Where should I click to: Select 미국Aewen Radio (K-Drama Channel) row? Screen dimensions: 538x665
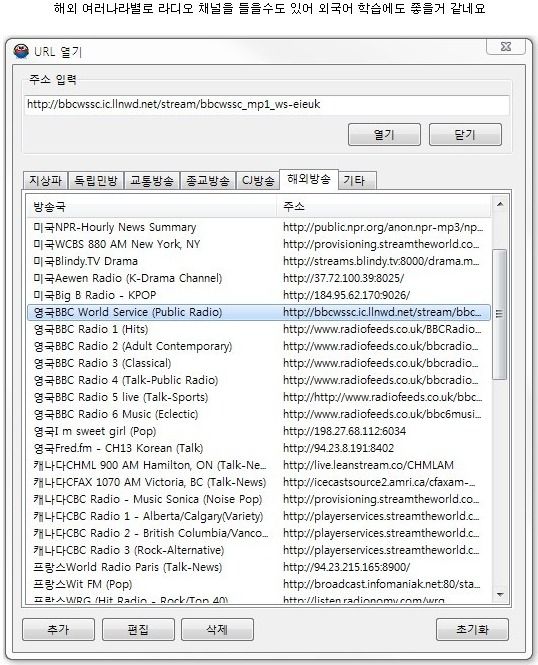tap(259, 278)
